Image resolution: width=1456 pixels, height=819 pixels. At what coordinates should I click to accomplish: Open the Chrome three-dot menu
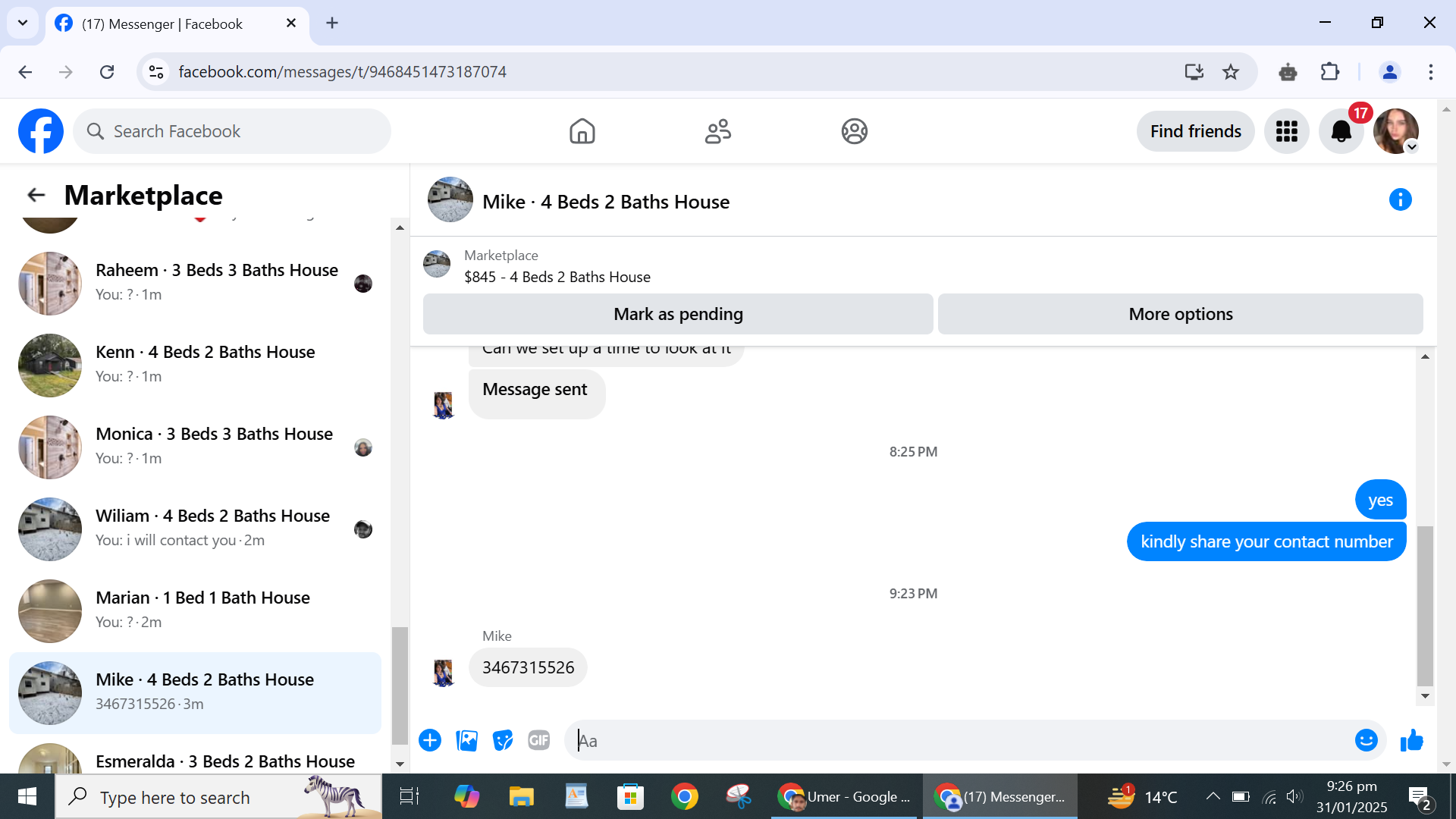pyautogui.click(x=1431, y=72)
